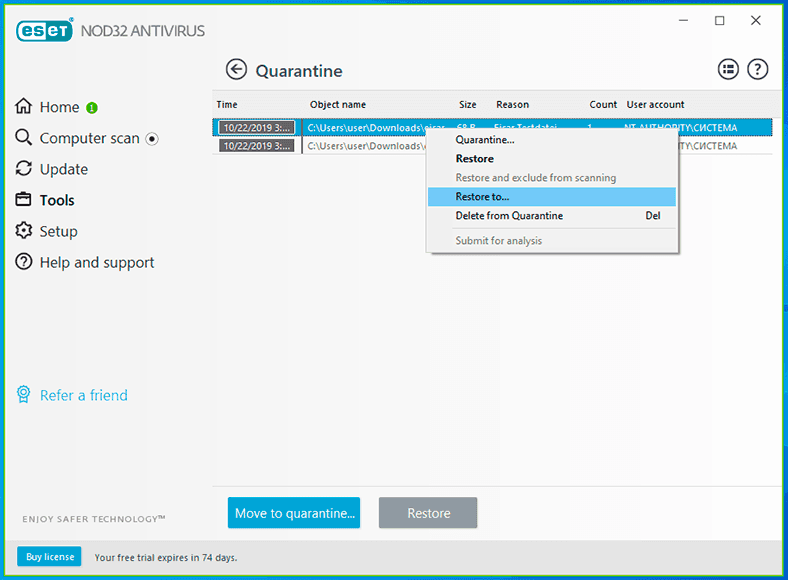Click second row object path C:\Users\user\Downloads

pyautogui.click(x=366, y=146)
